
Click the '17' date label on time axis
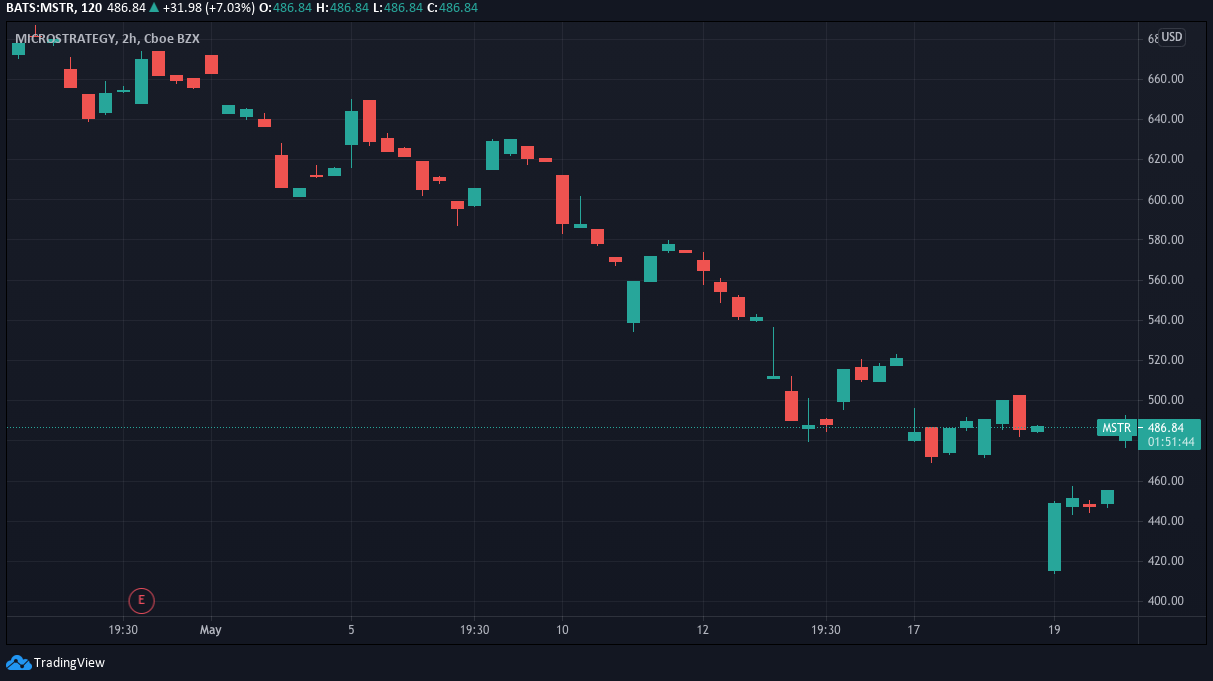click(913, 630)
